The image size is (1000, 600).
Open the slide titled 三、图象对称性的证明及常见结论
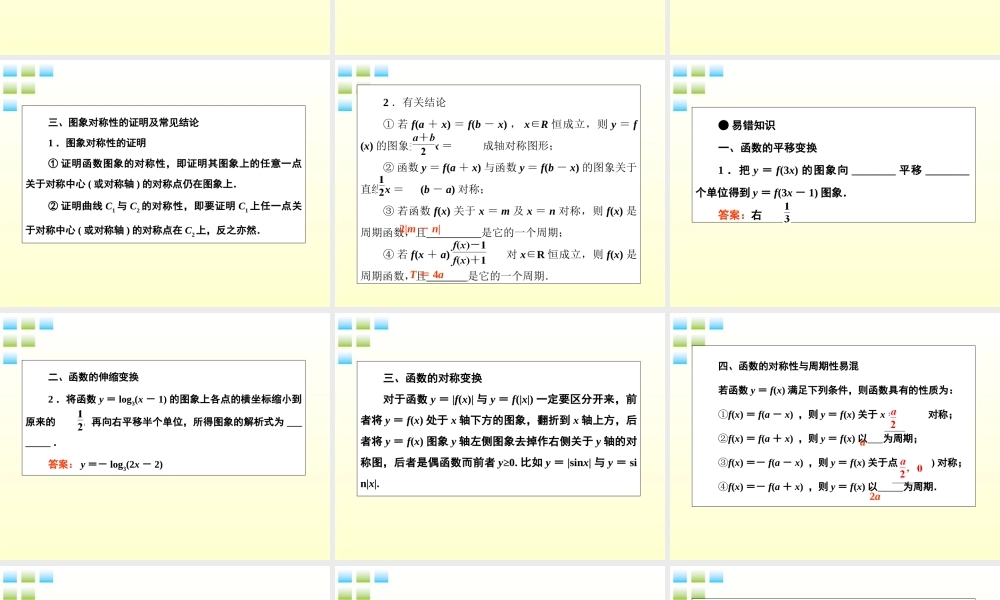click(x=165, y=184)
